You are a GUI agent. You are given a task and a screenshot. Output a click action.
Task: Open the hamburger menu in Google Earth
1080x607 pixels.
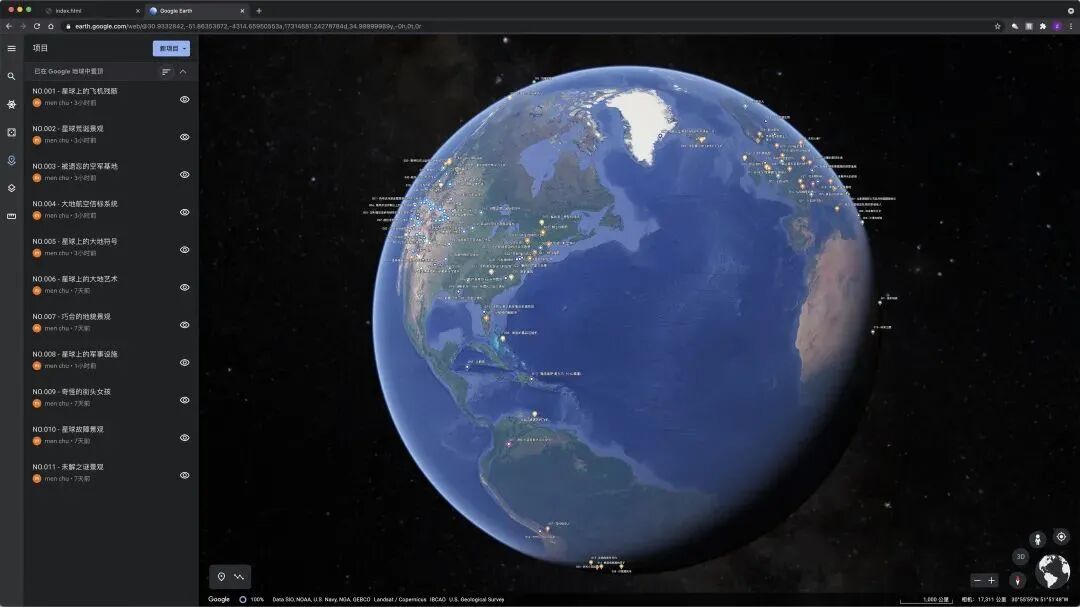[12, 48]
